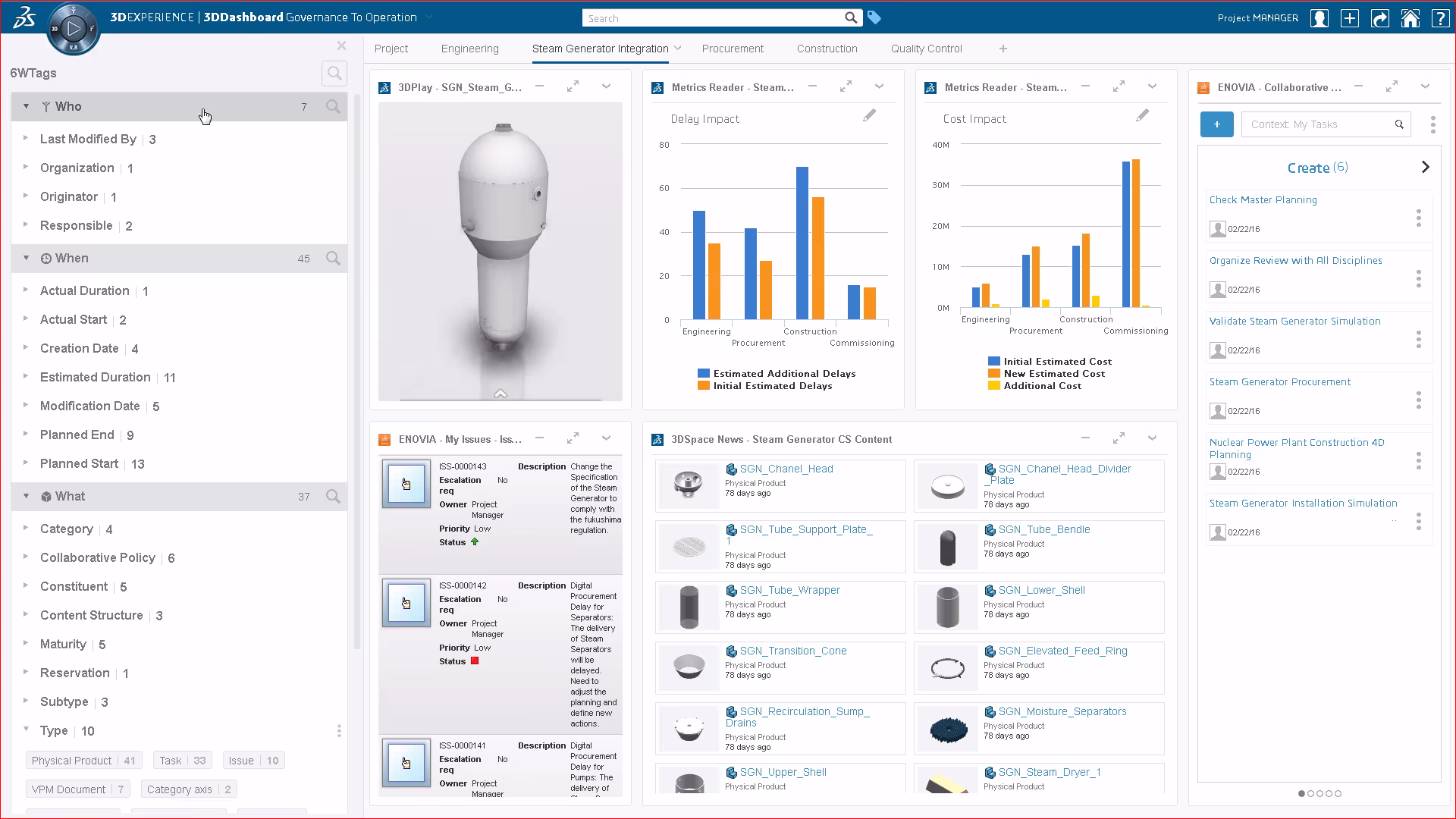Click issue ISS-0000143 thumbnail
1456x819 pixels.
click(x=406, y=484)
